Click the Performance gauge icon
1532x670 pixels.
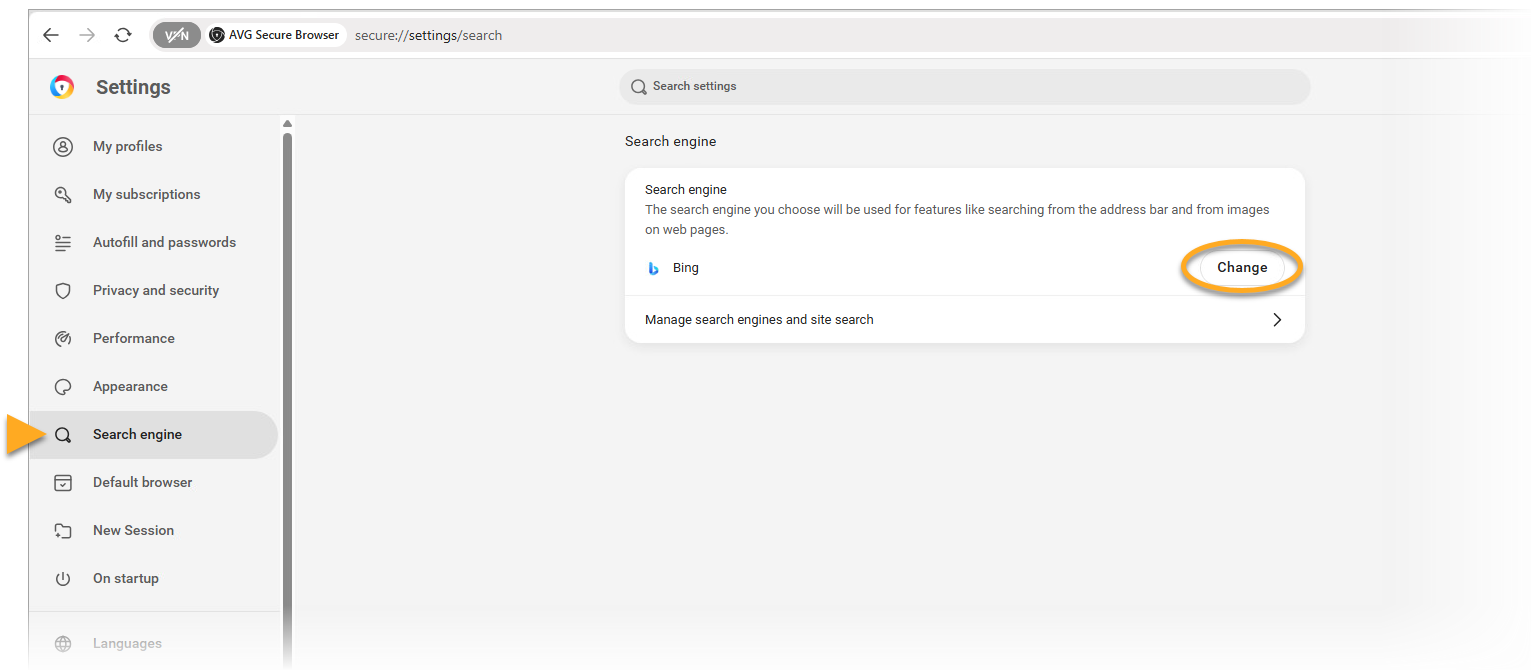pos(63,339)
